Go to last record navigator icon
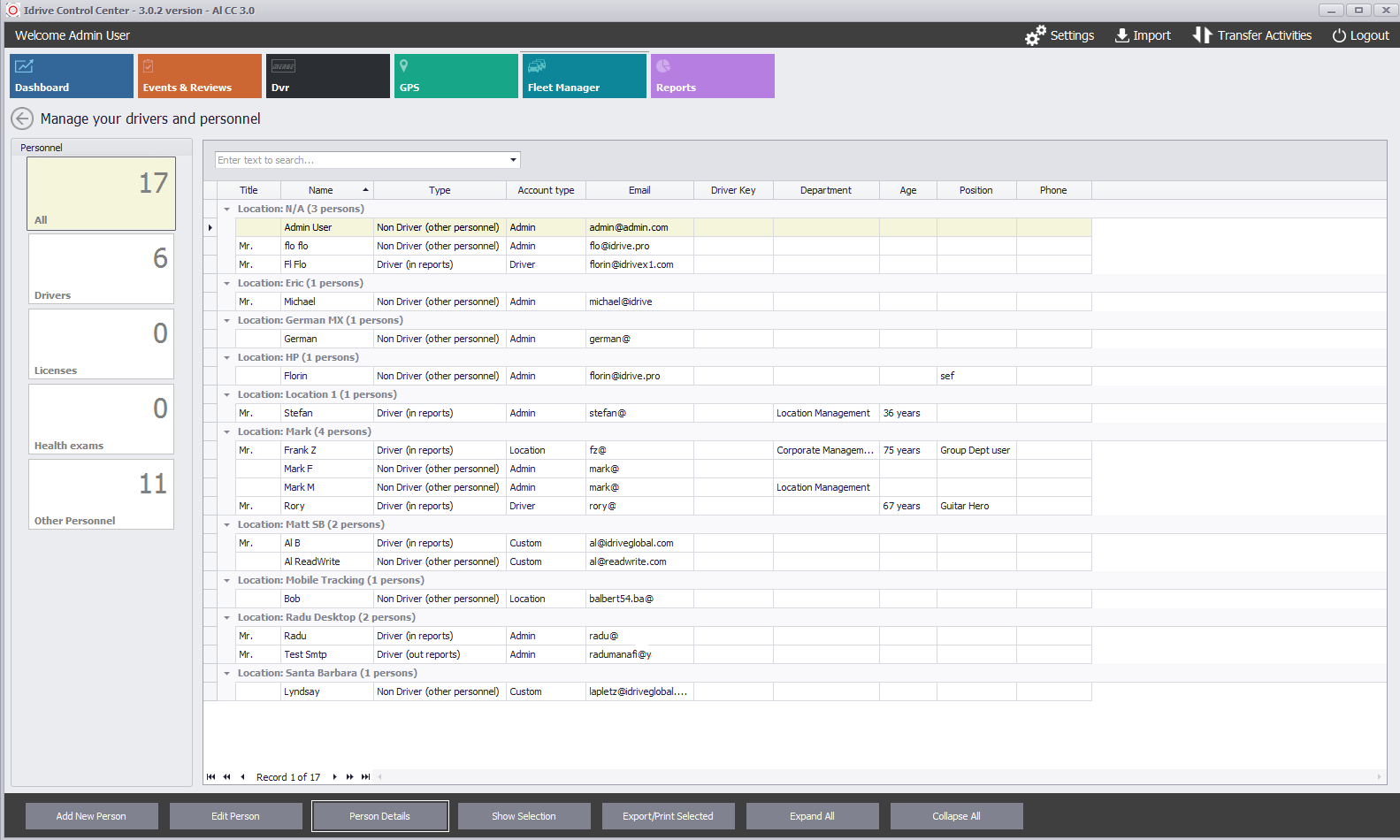This screenshot has width=1400, height=840. coord(365,777)
